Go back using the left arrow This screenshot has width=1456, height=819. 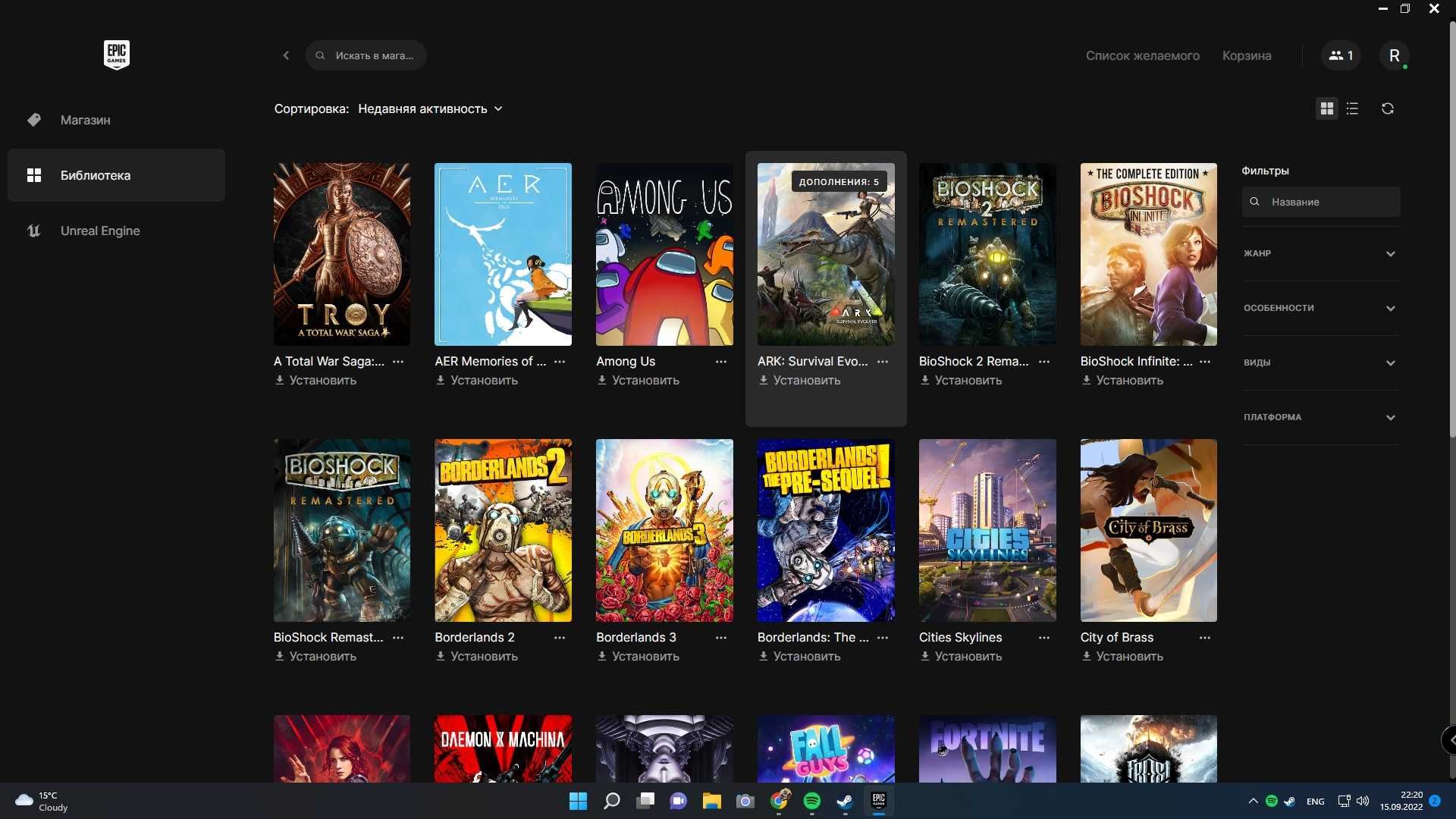point(286,55)
